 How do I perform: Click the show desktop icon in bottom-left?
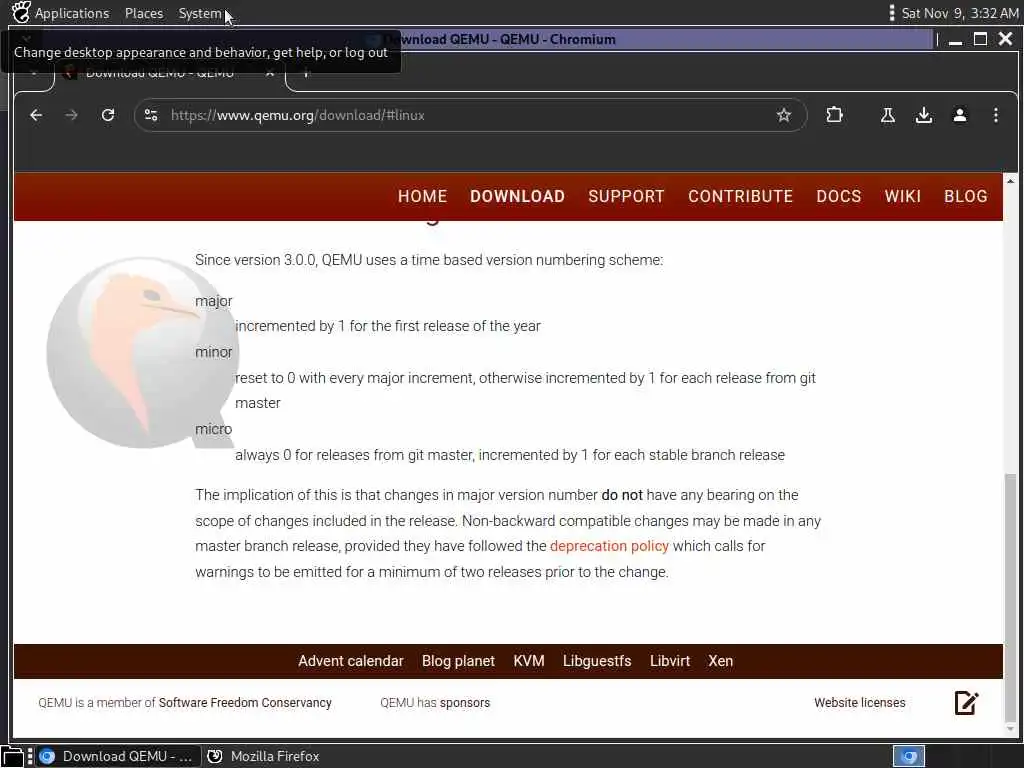(12, 757)
